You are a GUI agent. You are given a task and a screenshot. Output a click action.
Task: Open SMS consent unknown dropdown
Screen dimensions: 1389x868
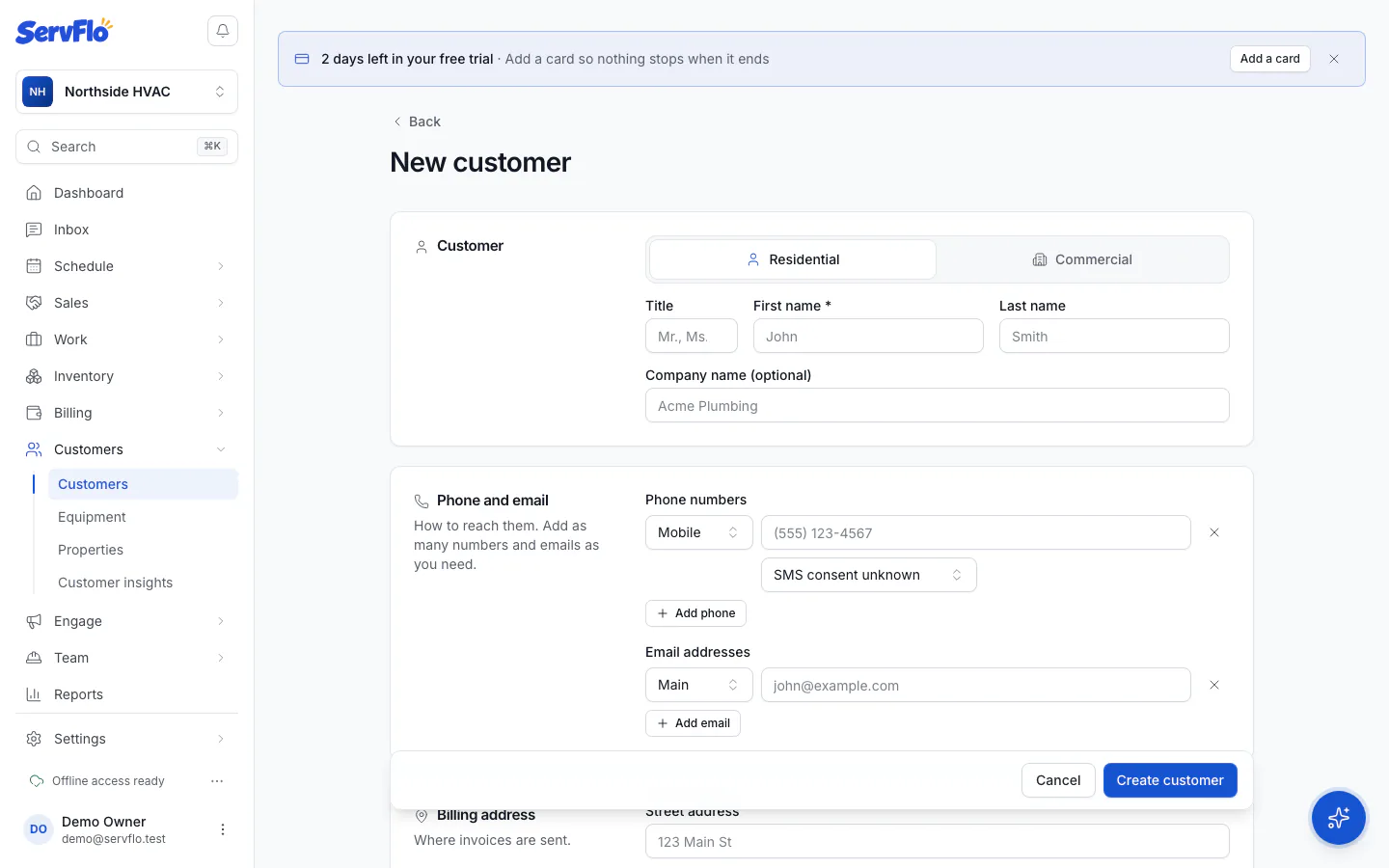(x=869, y=575)
